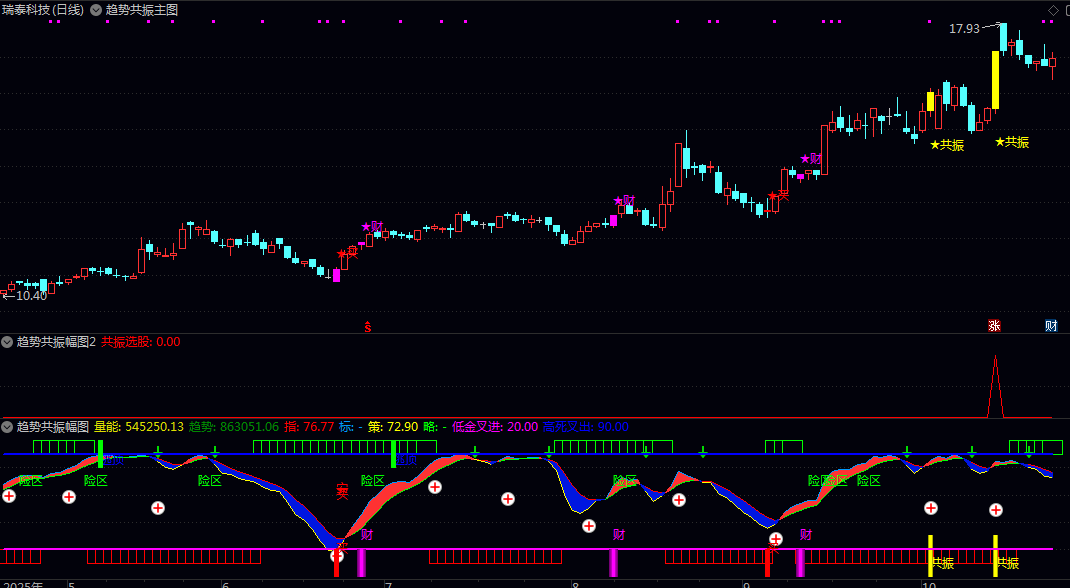Click the August magenta ★财 signal on main chart
Viewport: 1070px width, 588px height.
[624, 201]
